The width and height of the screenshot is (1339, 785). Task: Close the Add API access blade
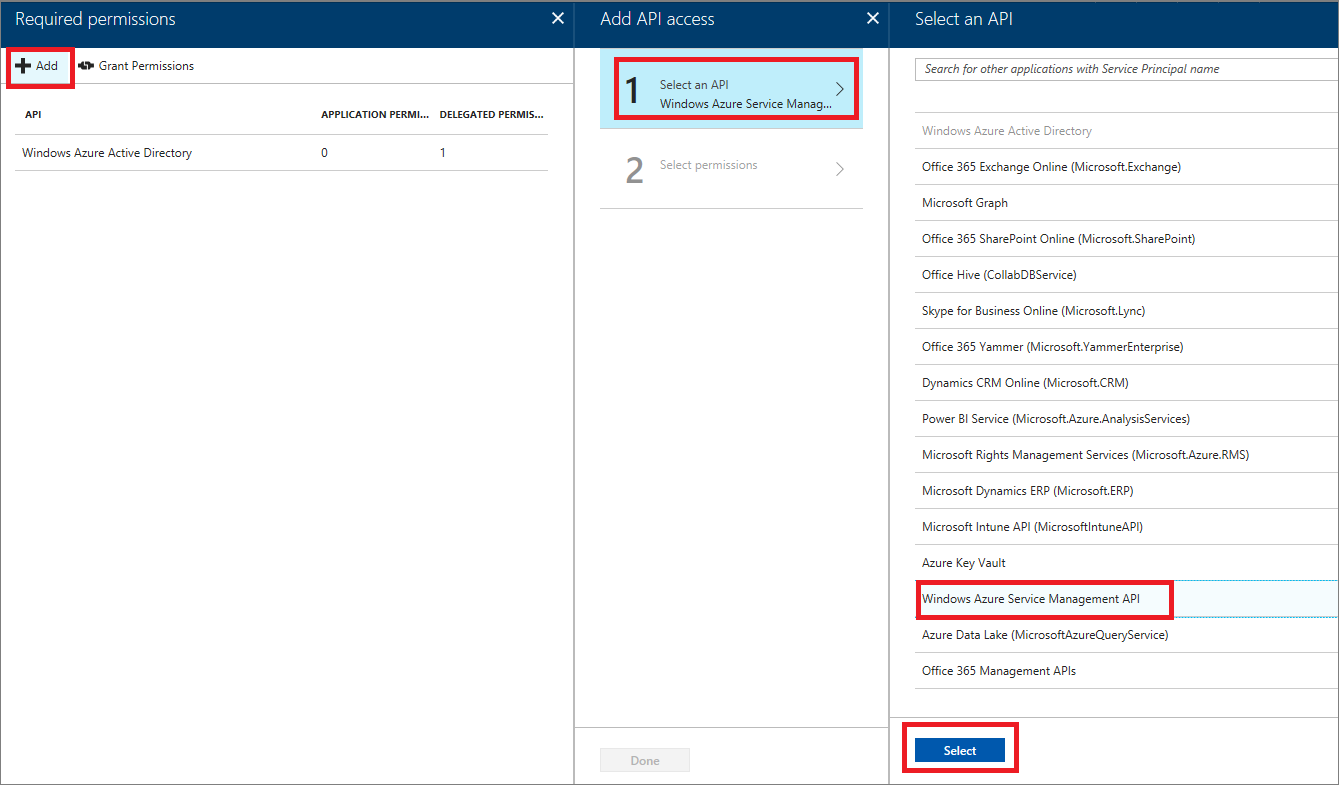(872, 18)
